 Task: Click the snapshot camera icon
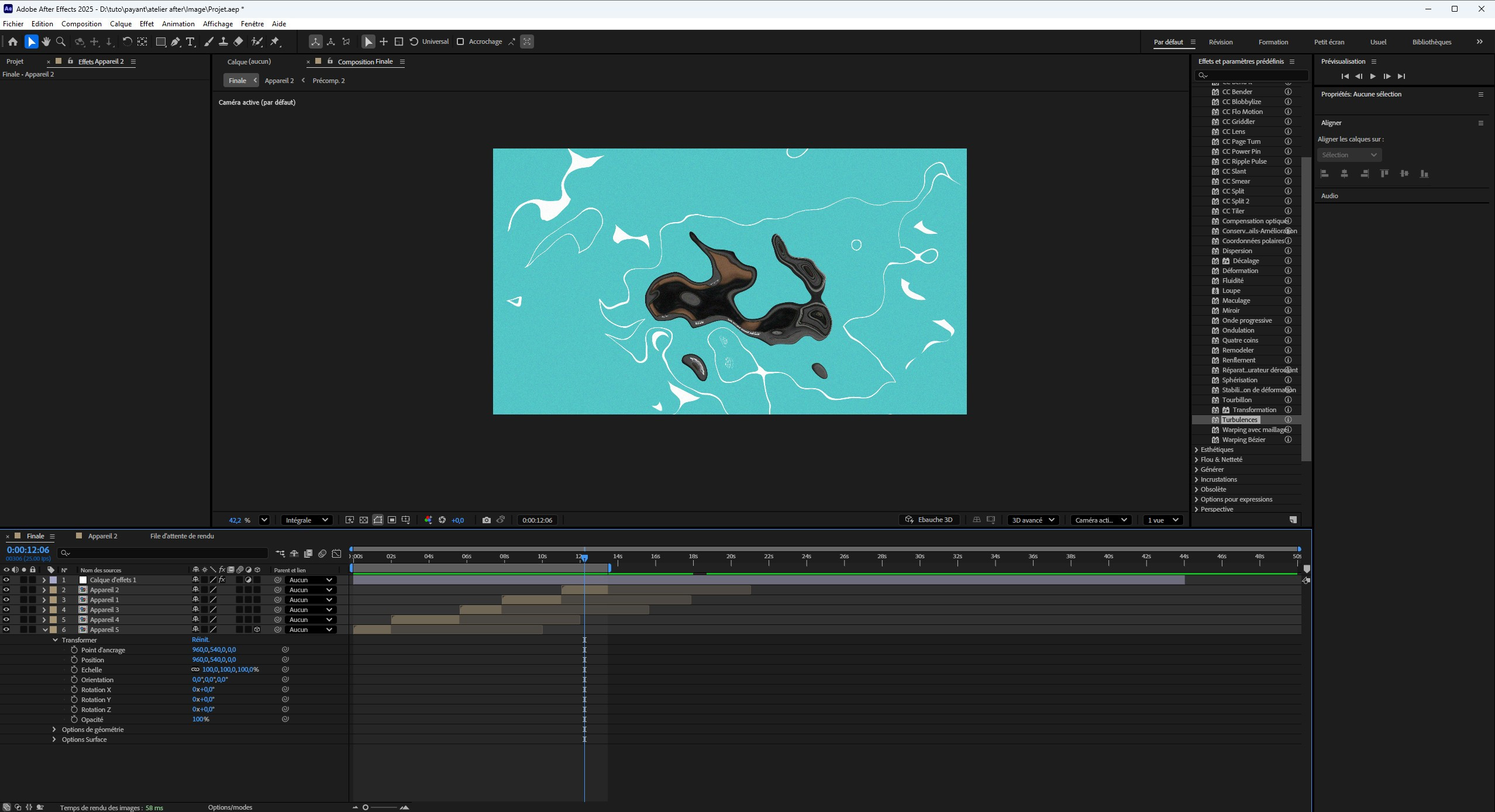click(486, 520)
